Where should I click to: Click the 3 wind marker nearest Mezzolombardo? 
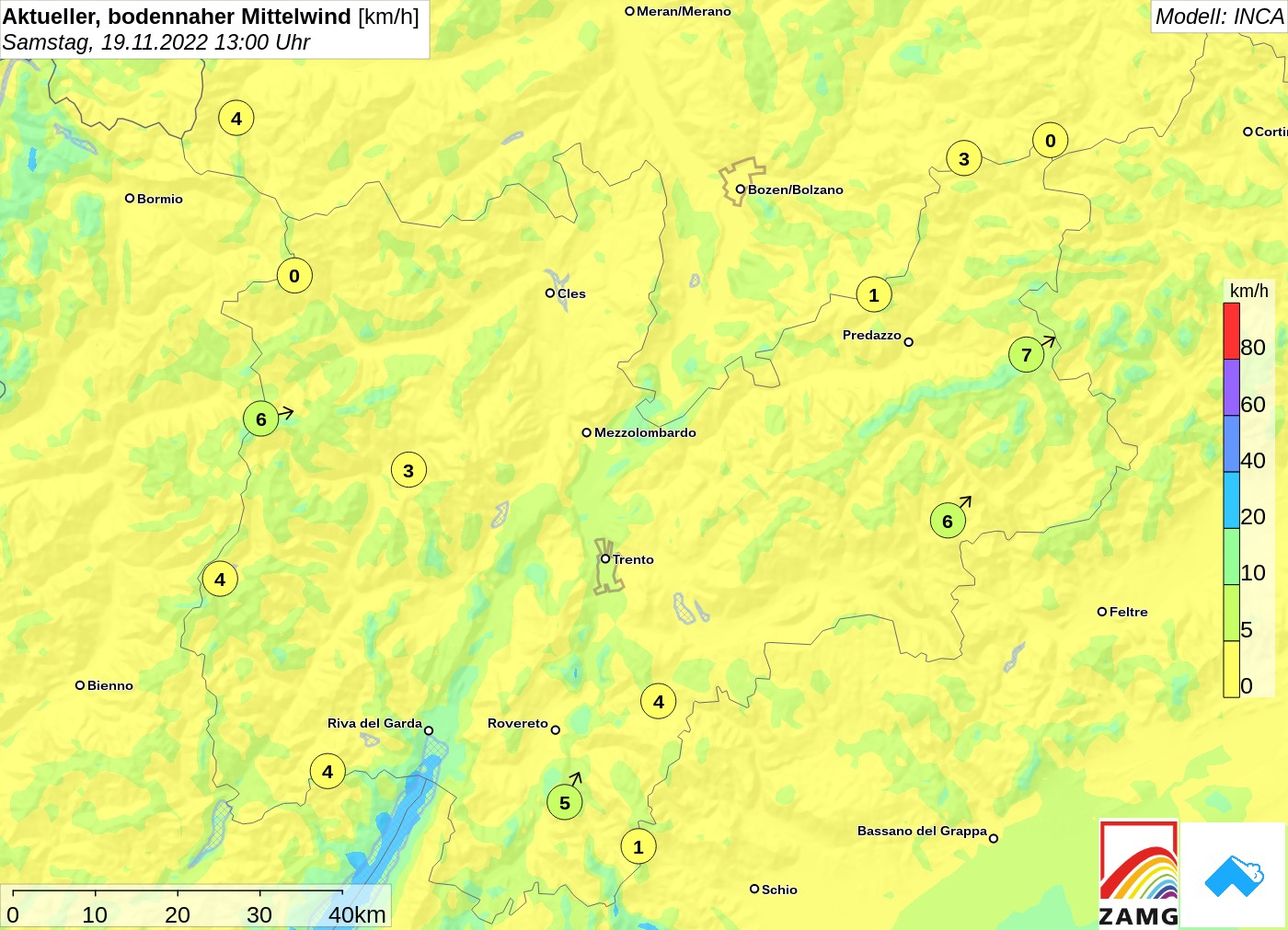coord(408,471)
